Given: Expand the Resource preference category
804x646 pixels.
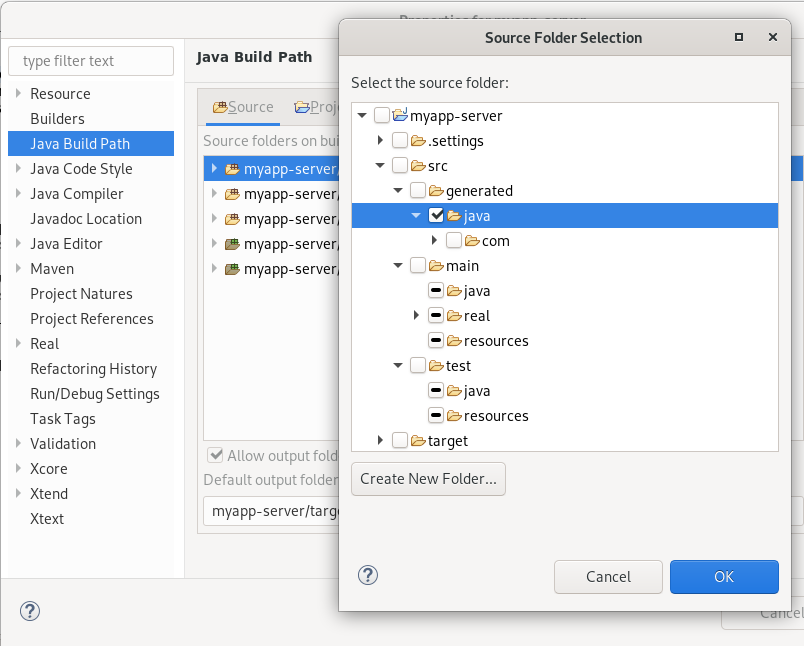Looking at the screenshot, I should [x=18, y=93].
